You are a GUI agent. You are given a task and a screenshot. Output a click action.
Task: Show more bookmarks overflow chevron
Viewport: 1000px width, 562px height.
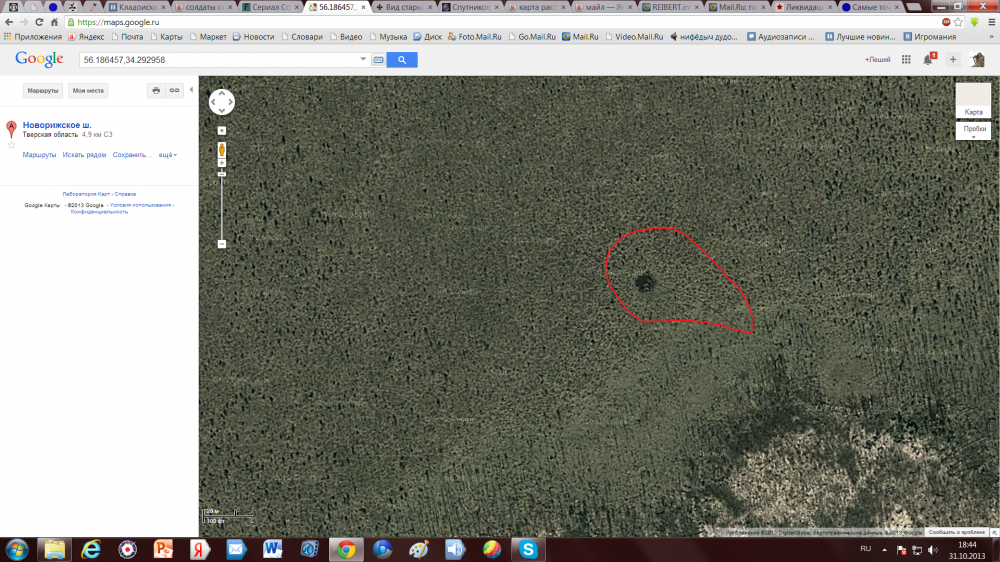991,37
